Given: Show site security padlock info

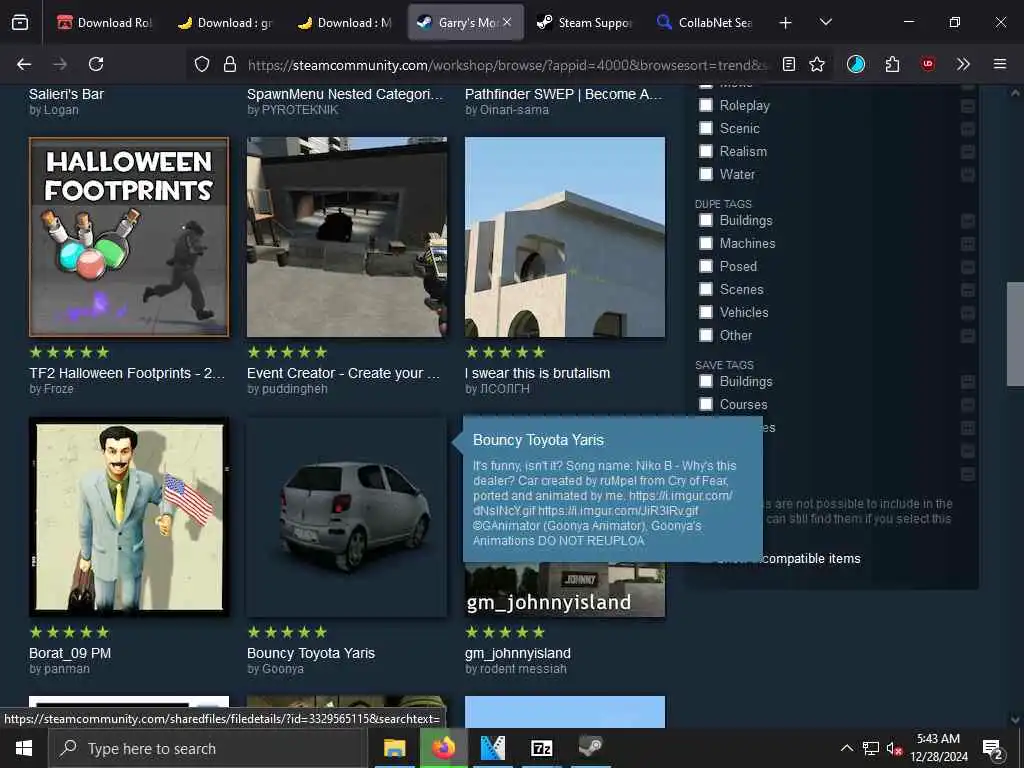Looking at the screenshot, I should 229,64.
